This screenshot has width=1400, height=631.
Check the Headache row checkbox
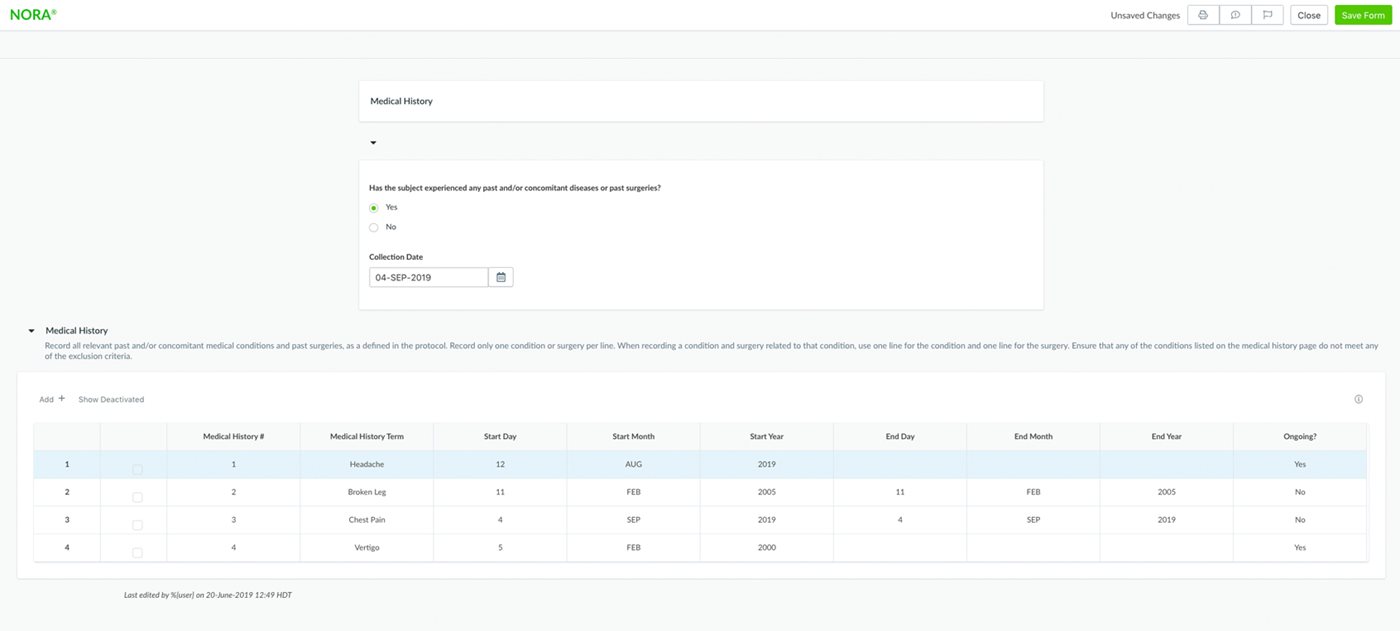coord(137,469)
